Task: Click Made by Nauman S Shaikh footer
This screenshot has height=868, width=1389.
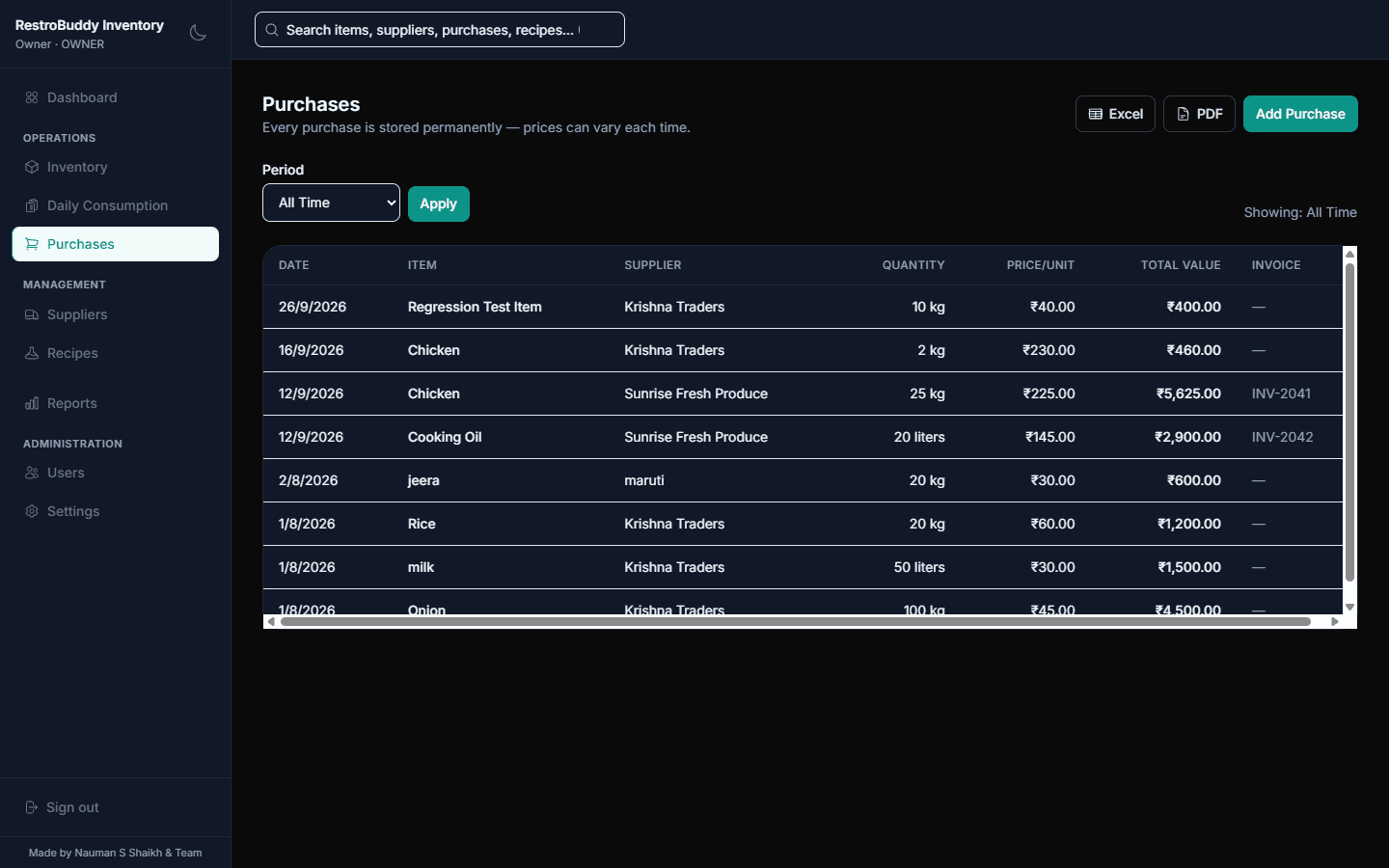Action: (116, 853)
